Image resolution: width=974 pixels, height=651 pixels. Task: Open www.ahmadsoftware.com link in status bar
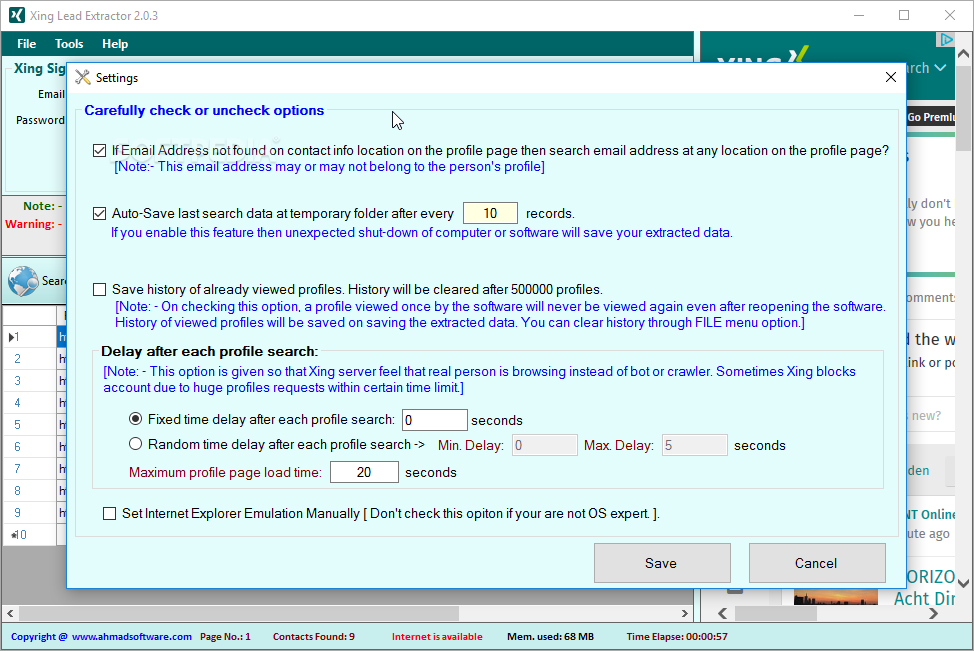click(132, 637)
